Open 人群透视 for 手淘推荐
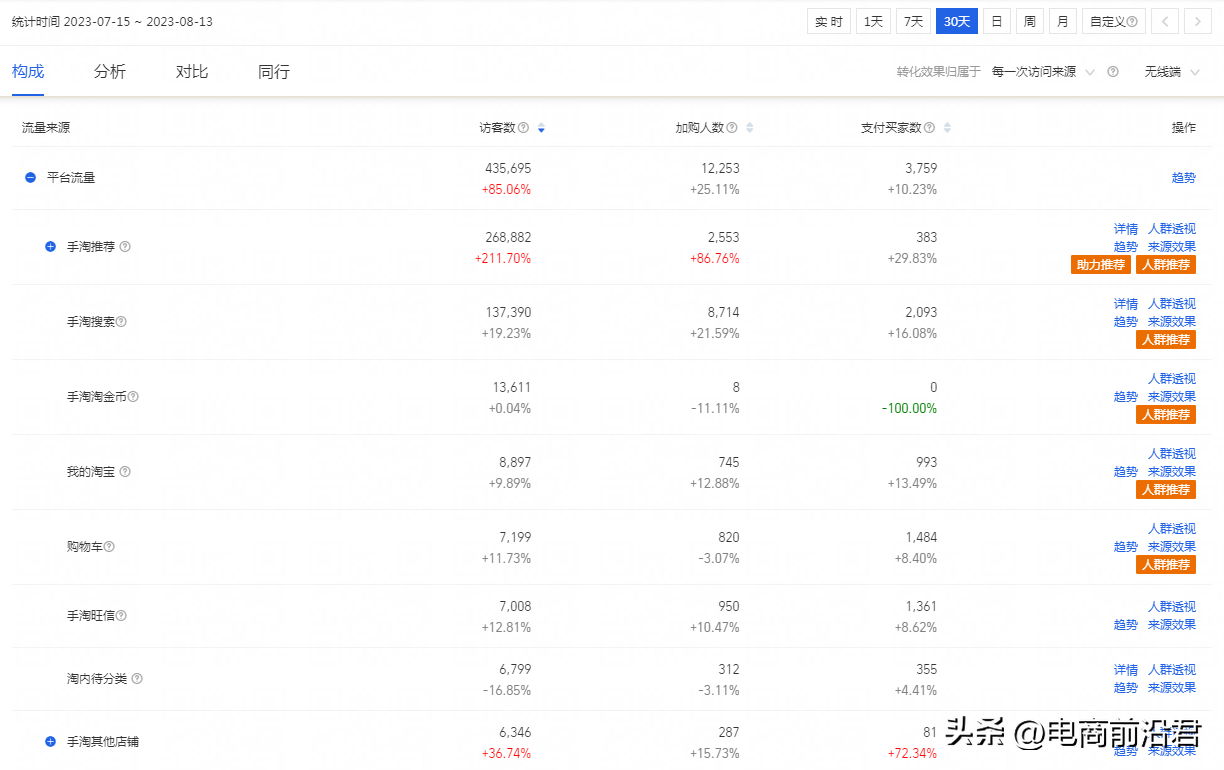1224x770 pixels. [x=1171, y=229]
